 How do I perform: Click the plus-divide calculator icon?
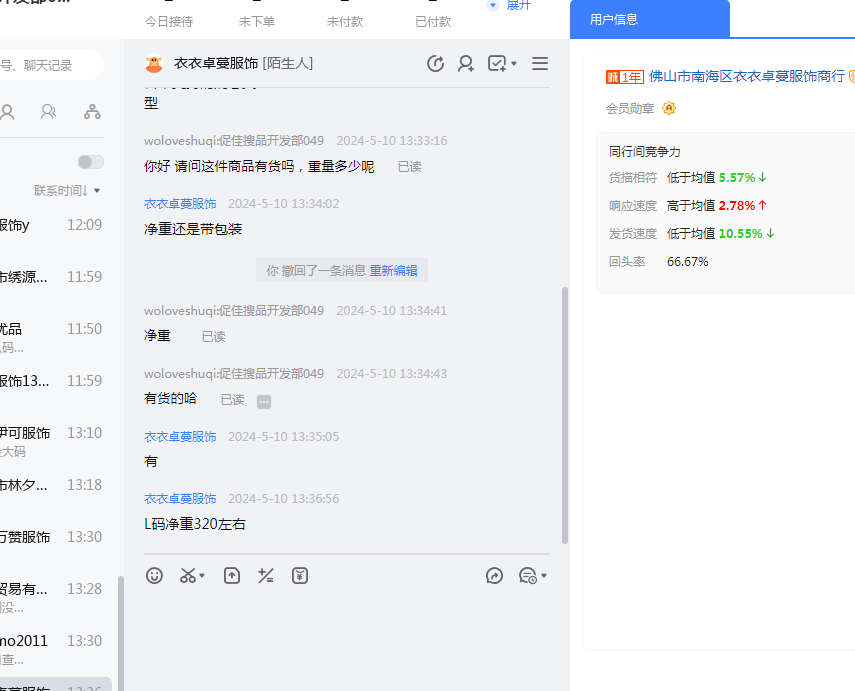point(266,575)
